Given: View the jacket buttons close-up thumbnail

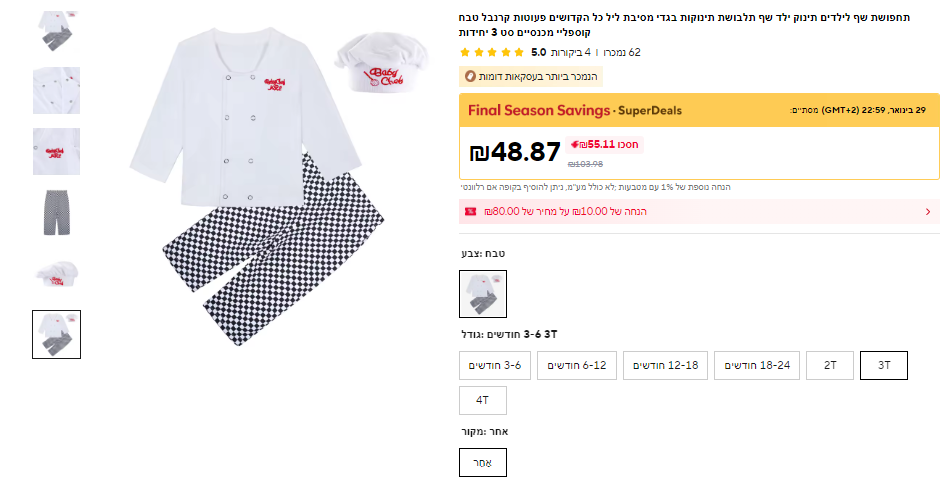Looking at the screenshot, I should [x=56, y=91].
